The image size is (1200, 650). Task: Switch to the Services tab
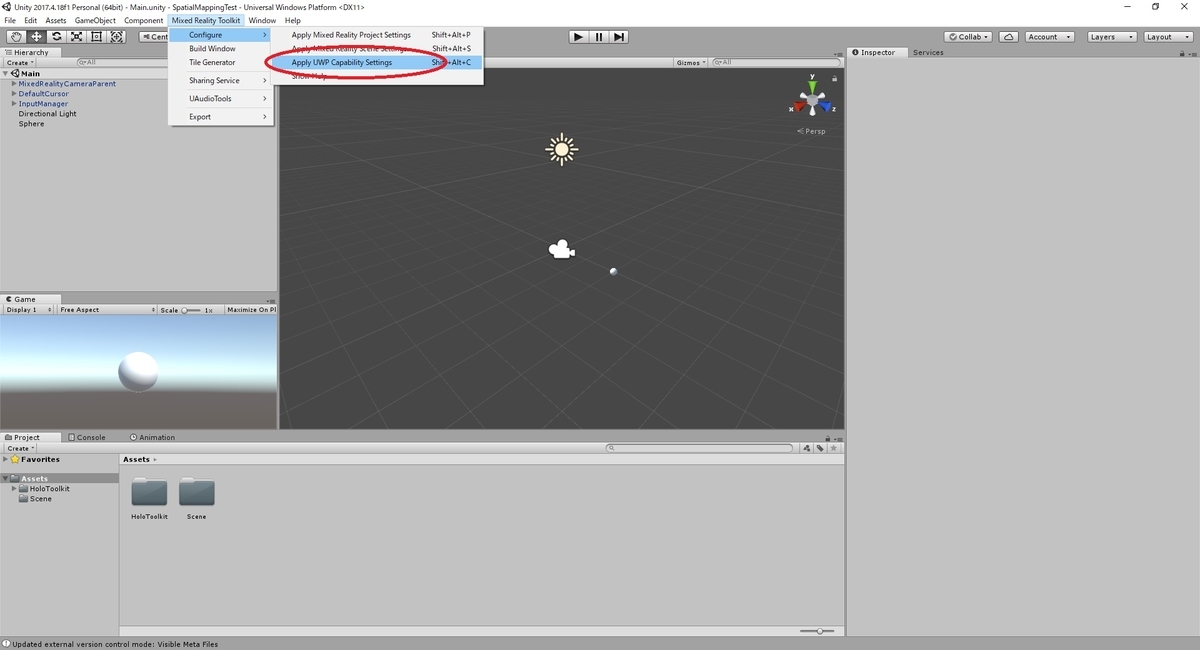[x=928, y=52]
